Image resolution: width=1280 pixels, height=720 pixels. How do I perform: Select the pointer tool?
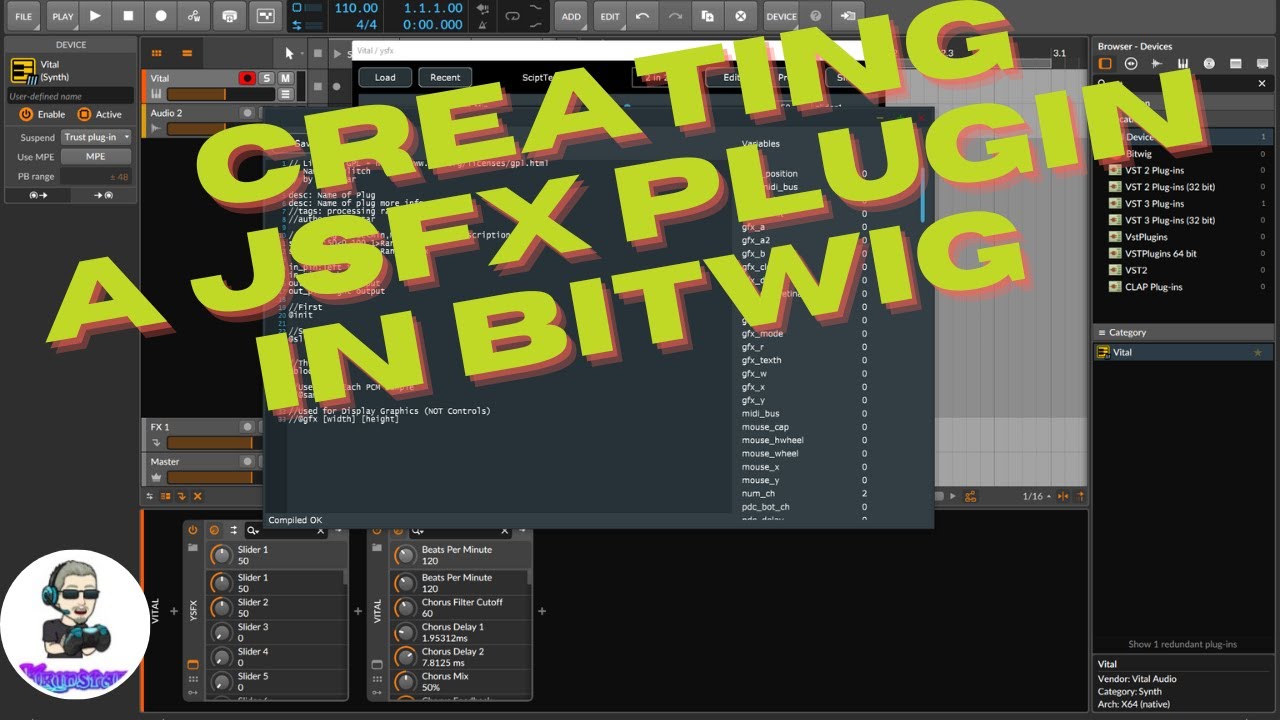289,53
